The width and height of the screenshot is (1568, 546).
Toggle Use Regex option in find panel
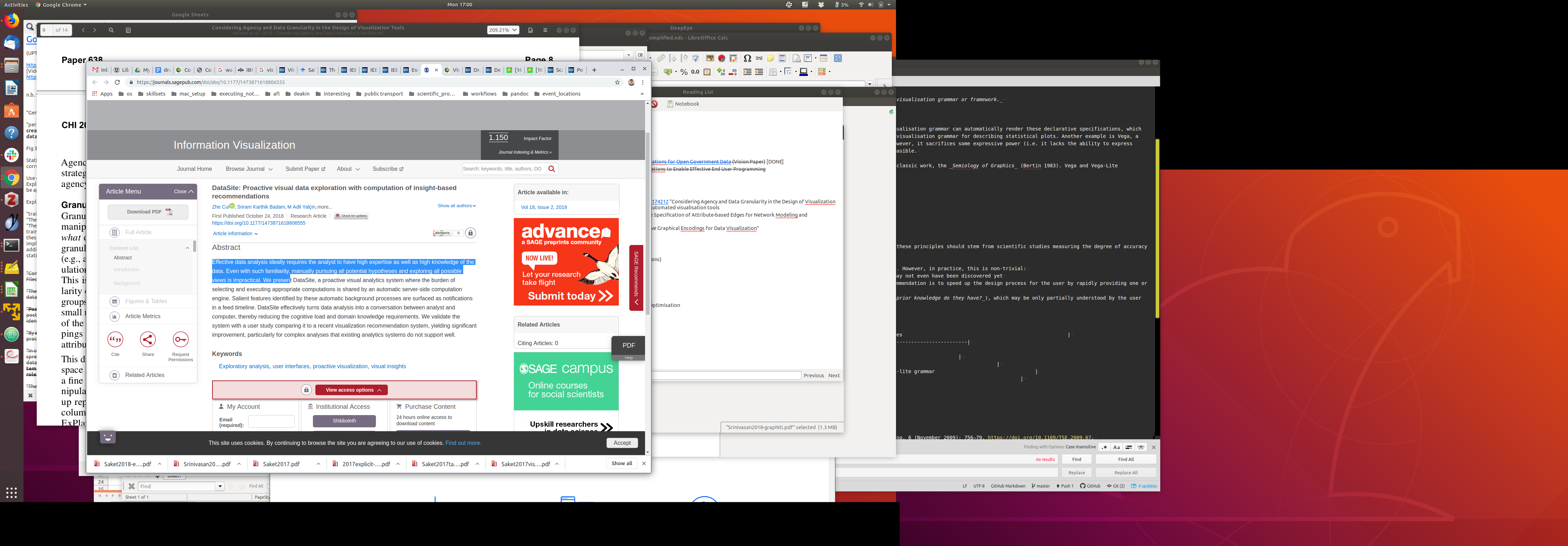click(x=1104, y=447)
